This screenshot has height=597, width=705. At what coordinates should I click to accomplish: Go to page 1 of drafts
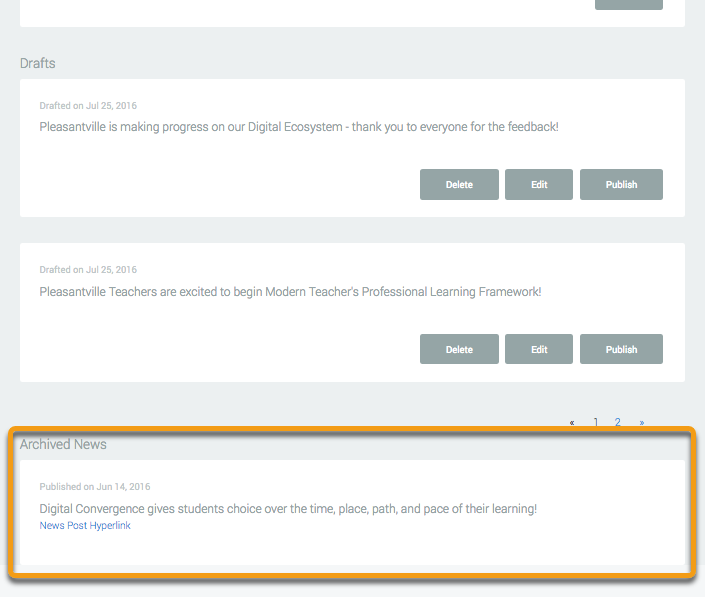pyautogui.click(x=595, y=422)
